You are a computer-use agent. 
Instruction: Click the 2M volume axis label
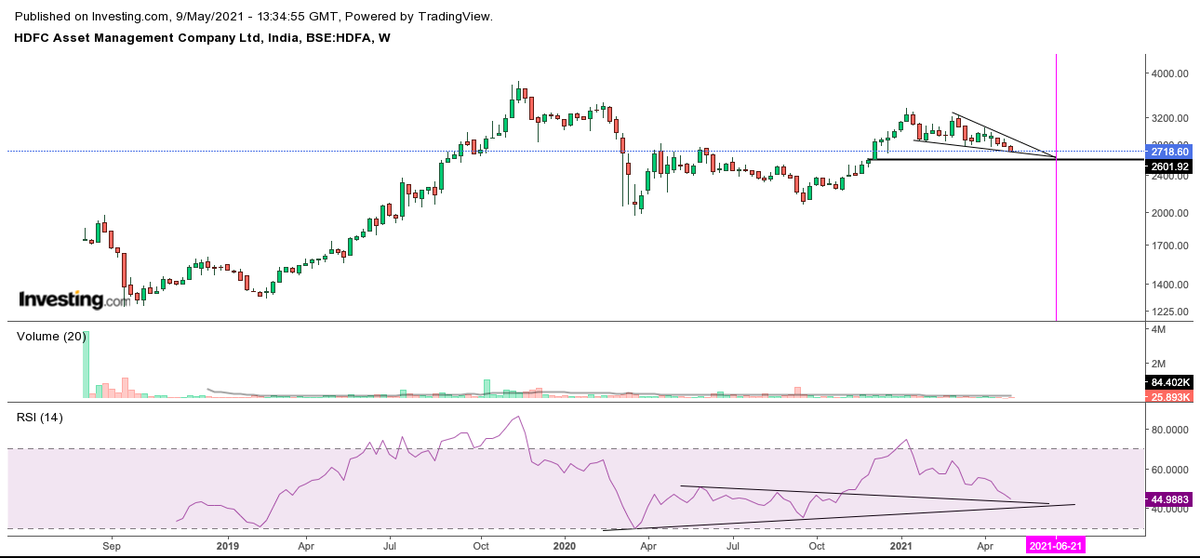coord(1158,363)
